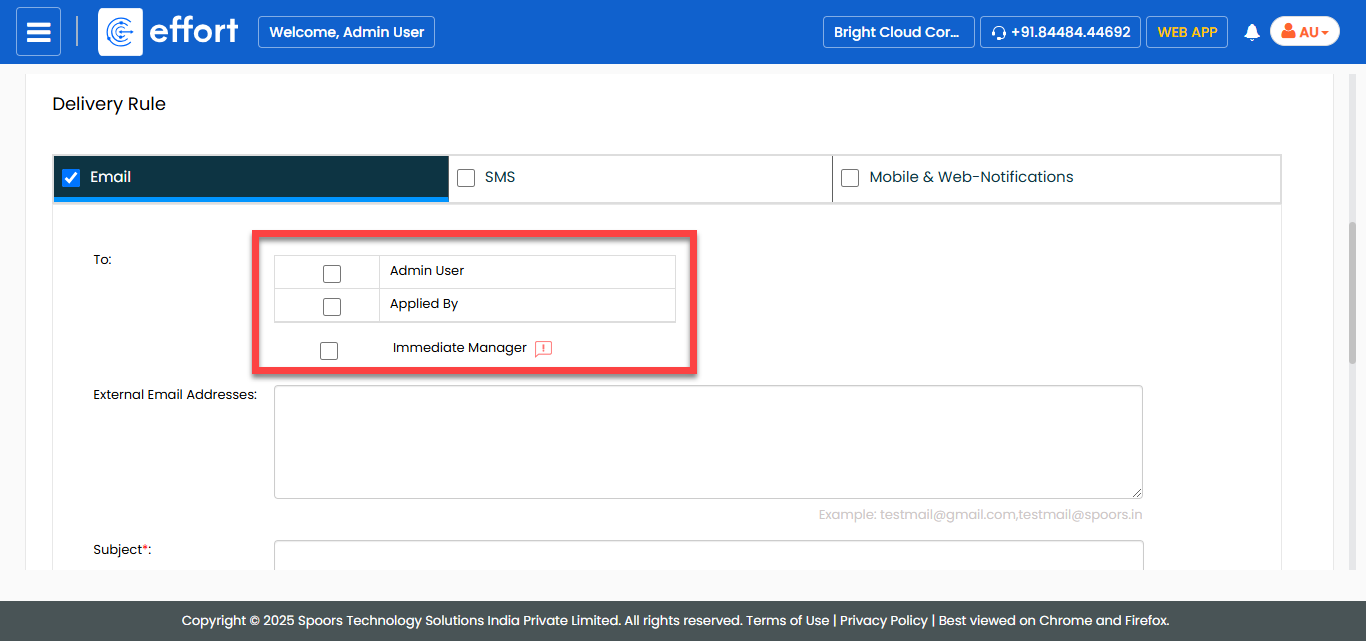1366x641 pixels.
Task: Open the Bright Cloud Cor... company selector
Action: point(897,32)
